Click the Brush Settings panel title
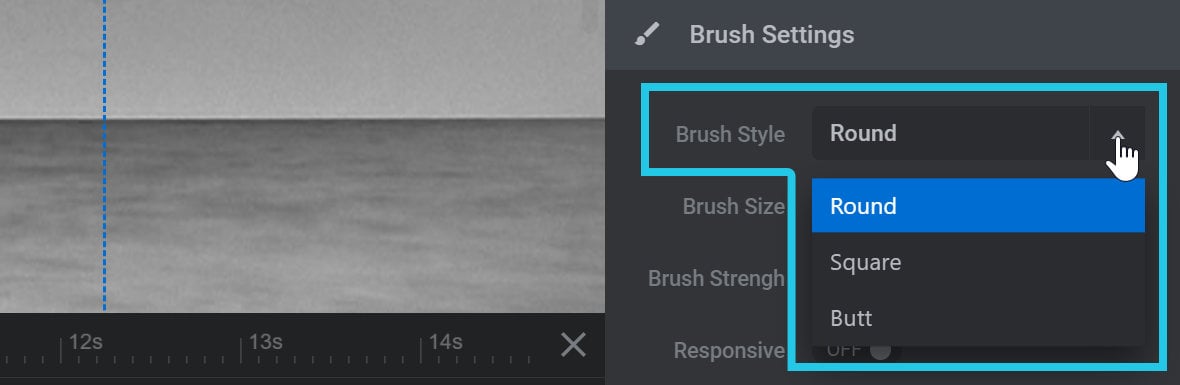 point(771,35)
